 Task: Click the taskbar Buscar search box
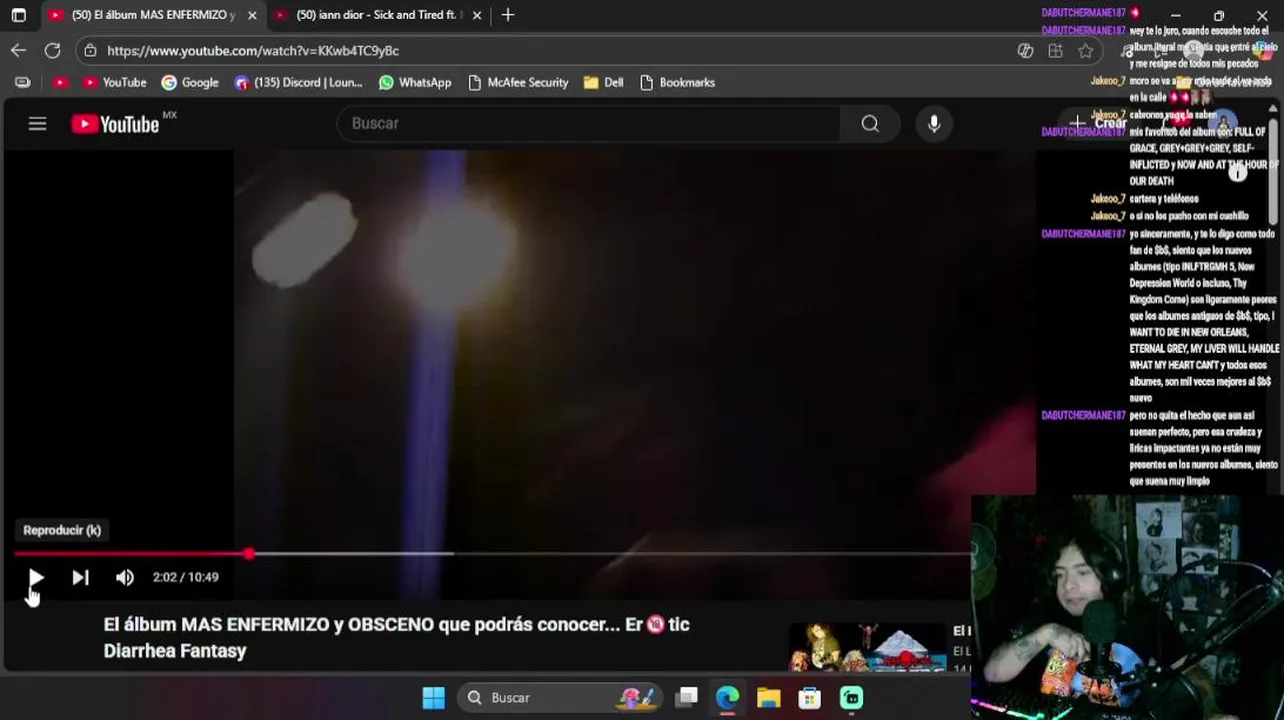[x=561, y=697]
